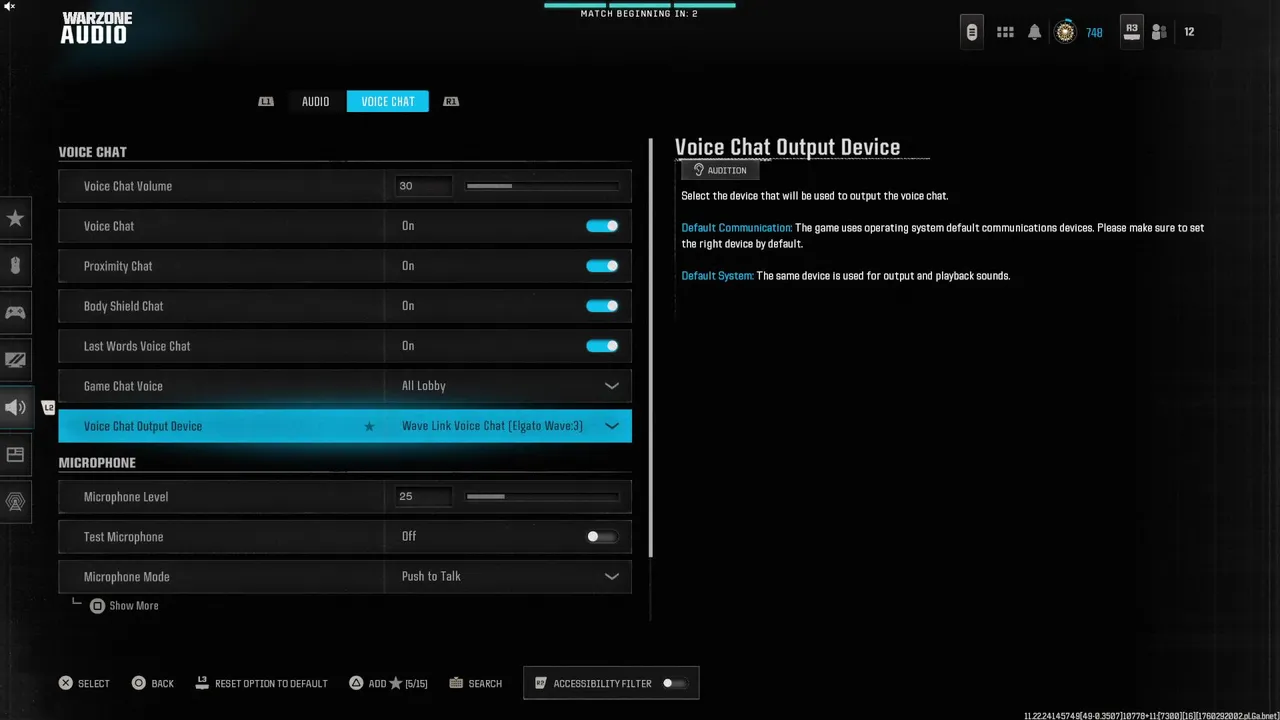Click the R1 next tab icon
1280x720 pixels.
[451, 101]
